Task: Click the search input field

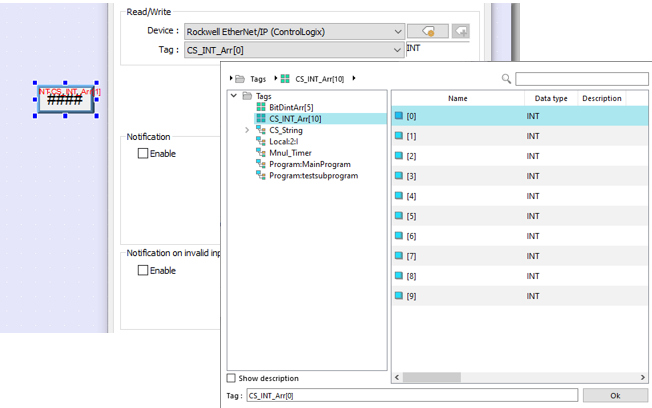Action: click(x=582, y=79)
